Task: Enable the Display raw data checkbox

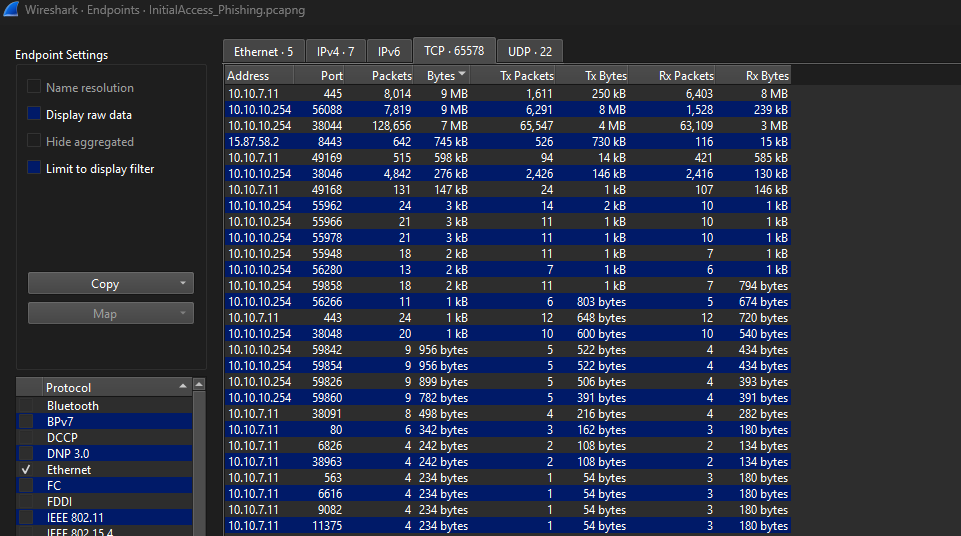Action: point(34,115)
